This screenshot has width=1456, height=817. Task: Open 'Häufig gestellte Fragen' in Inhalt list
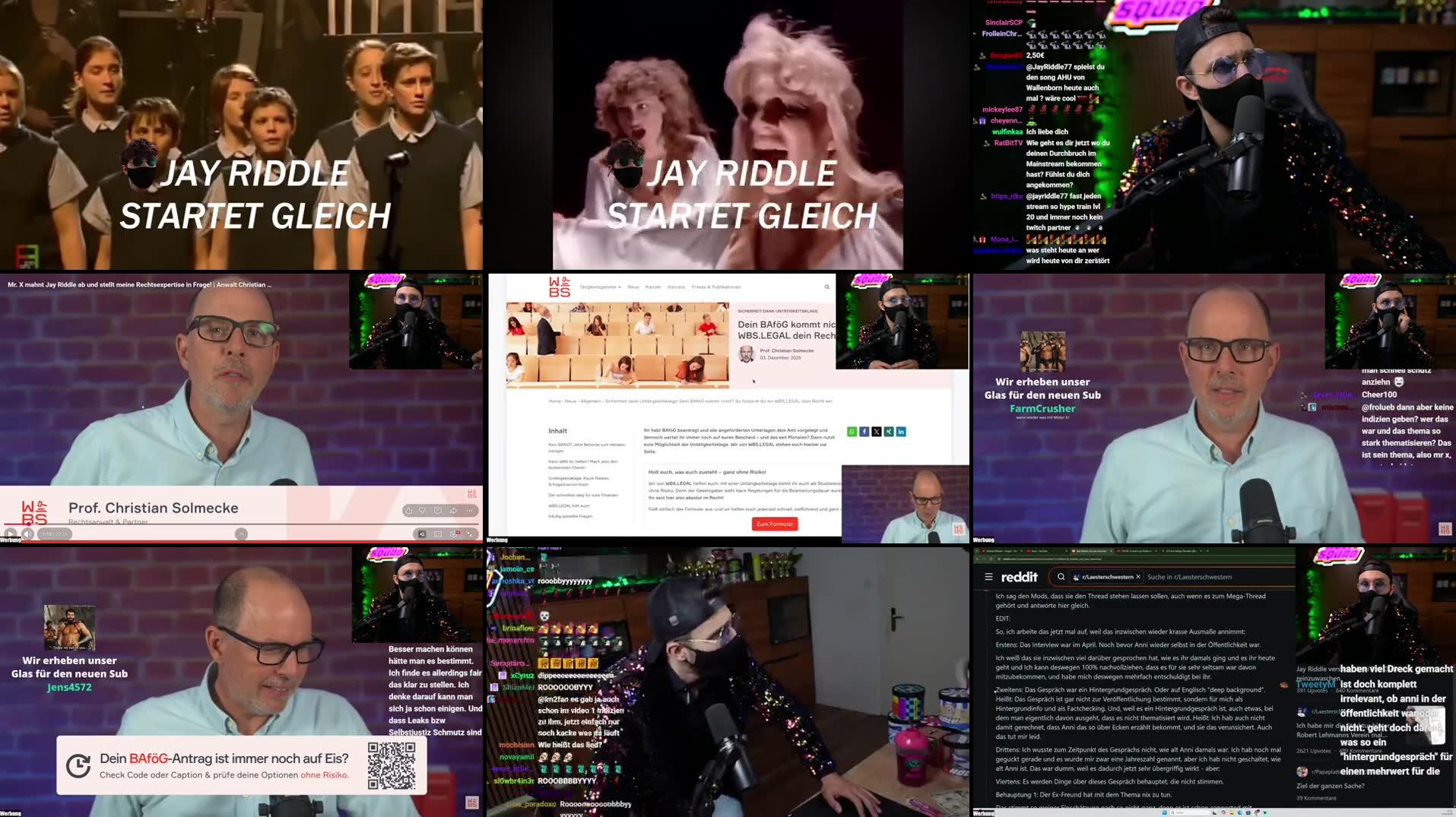570,516
